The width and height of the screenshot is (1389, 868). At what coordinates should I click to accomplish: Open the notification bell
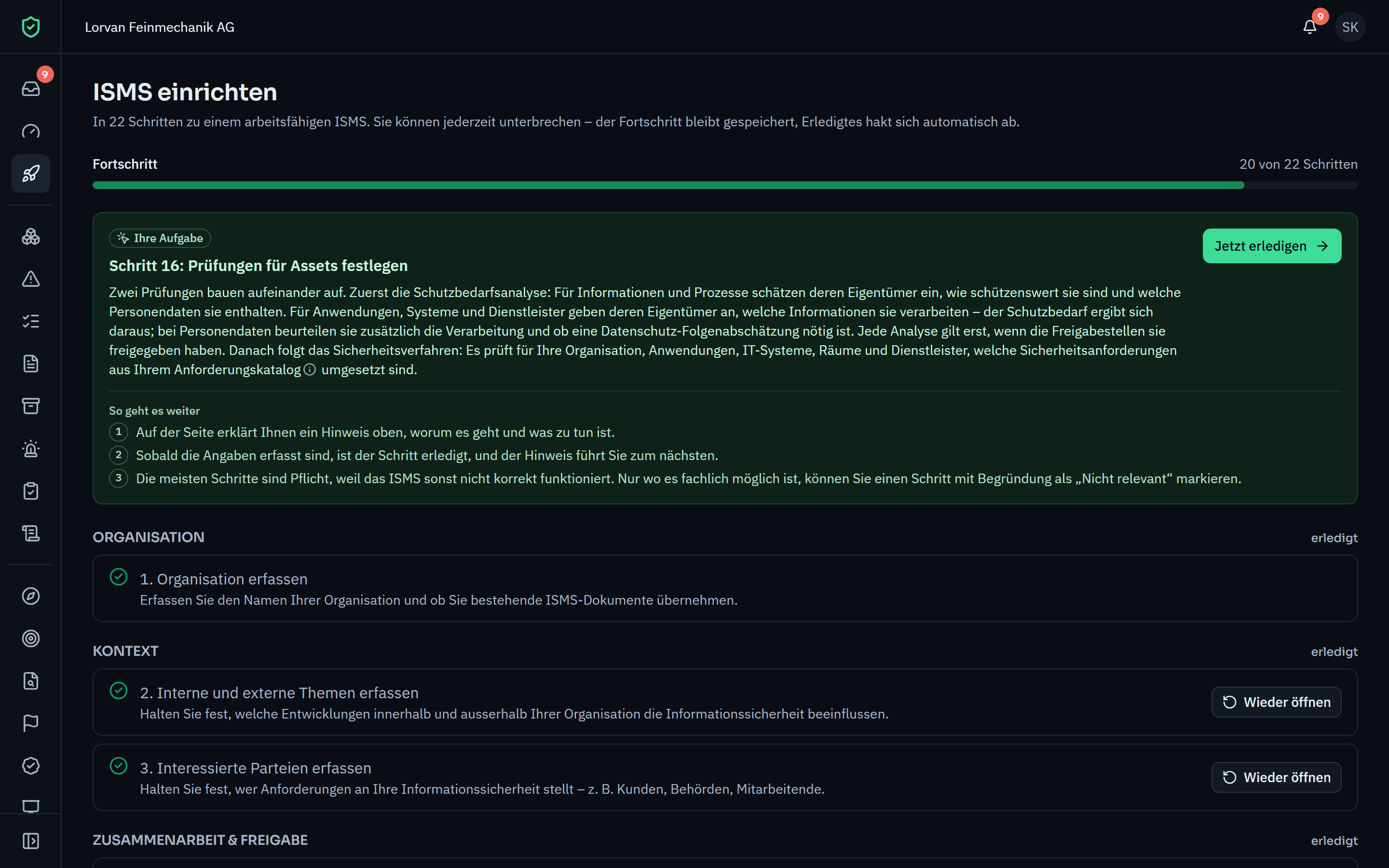pyautogui.click(x=1310, y=27)
